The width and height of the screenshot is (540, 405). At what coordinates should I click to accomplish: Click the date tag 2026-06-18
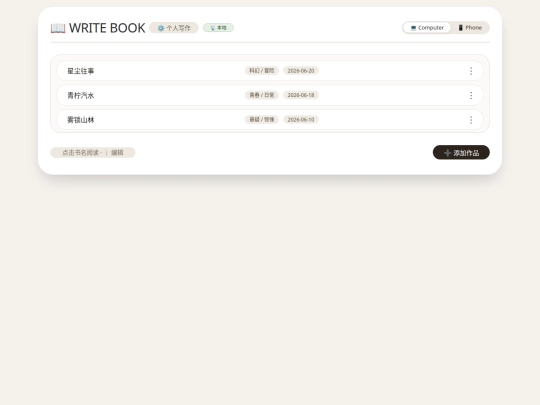click(x=301, y=95)
